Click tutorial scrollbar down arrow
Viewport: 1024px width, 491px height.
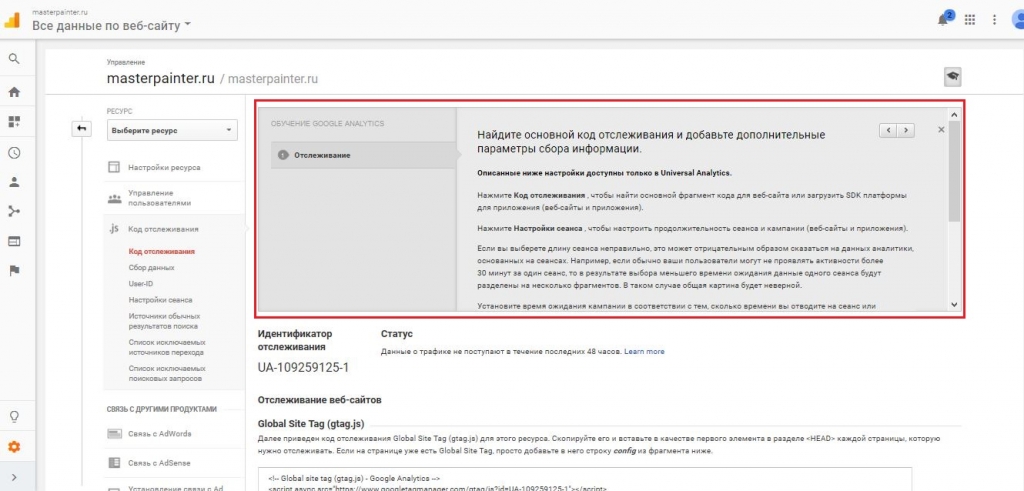(954, 304)
